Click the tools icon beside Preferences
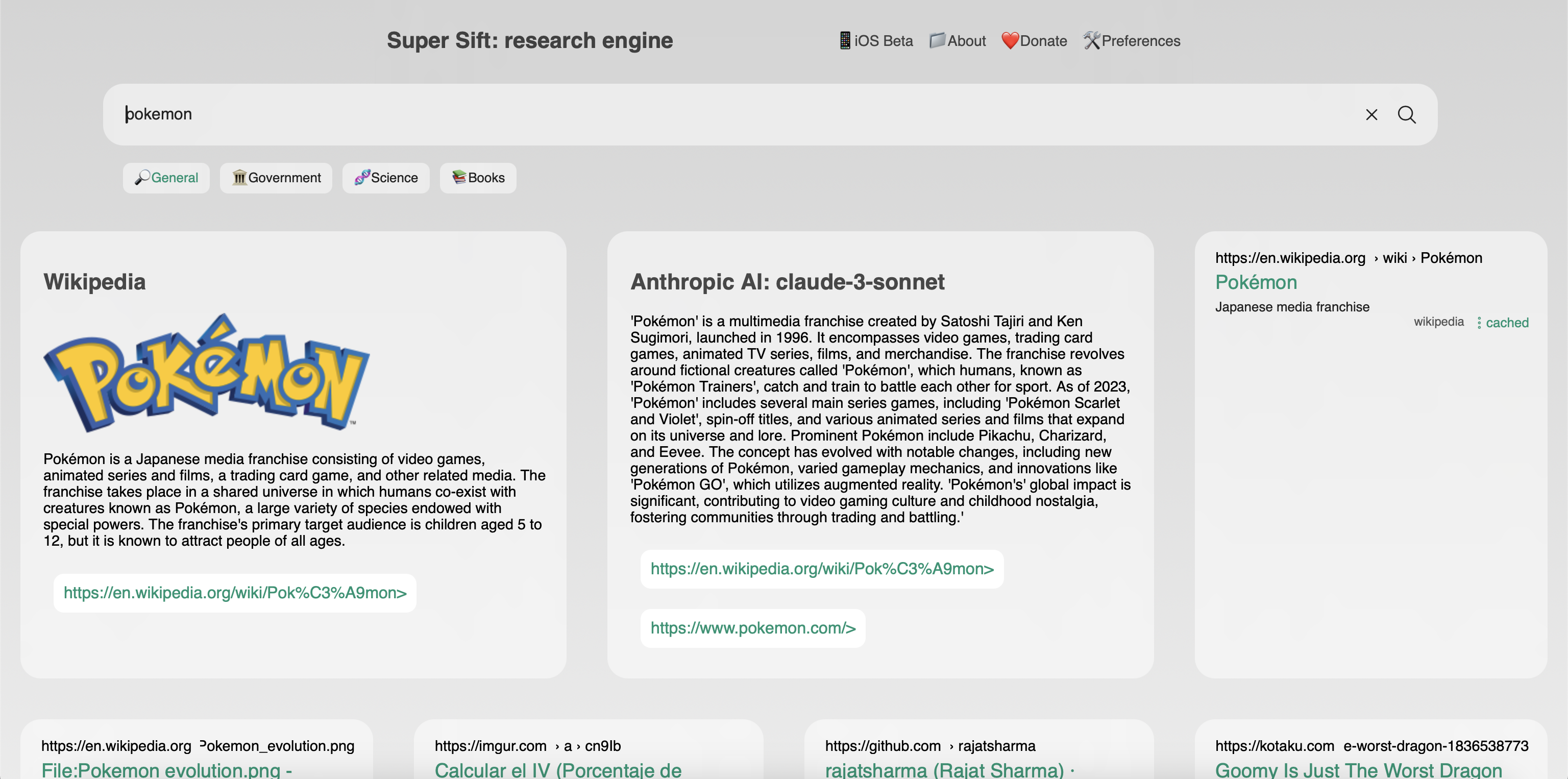 (1091, 41)
